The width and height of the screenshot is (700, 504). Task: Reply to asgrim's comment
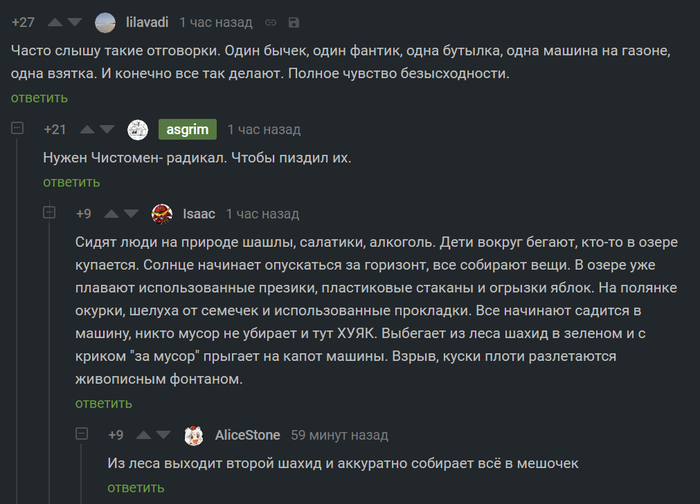(x=71, y=182)
